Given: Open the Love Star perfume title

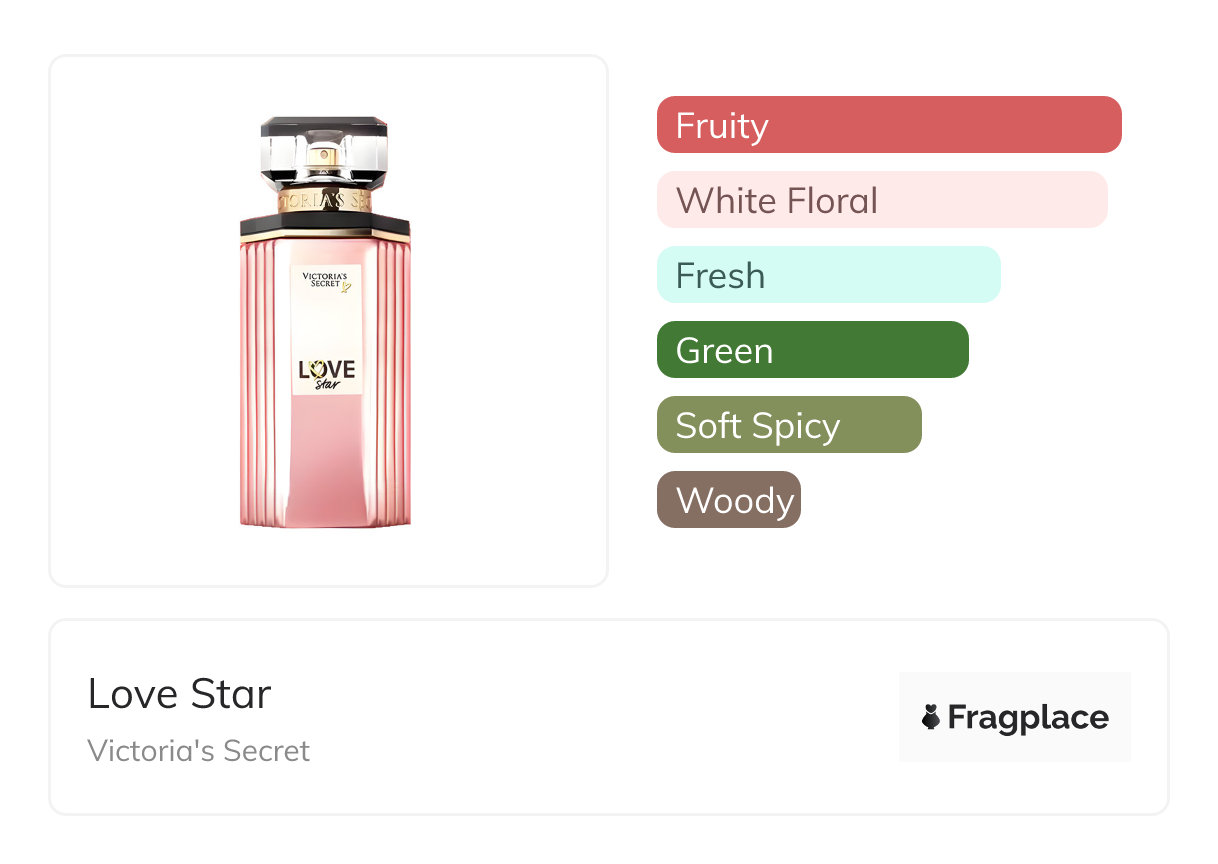Looking at the screenshot, I should [x=179, y=694].
